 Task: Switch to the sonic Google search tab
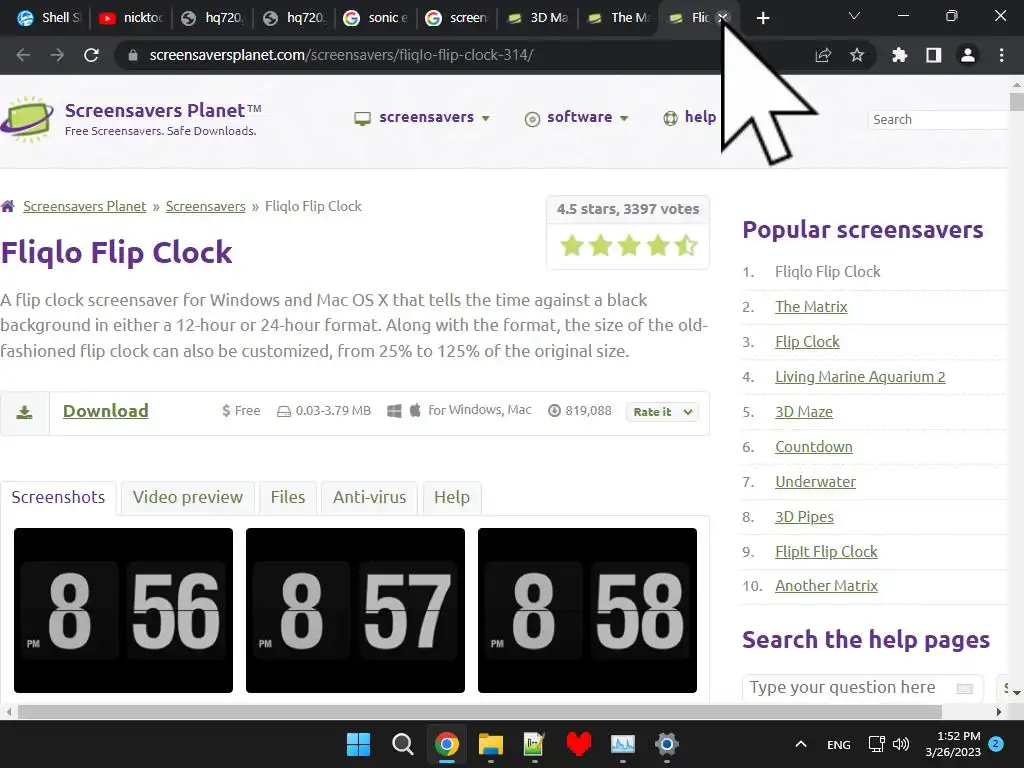[x=376, y=18]
